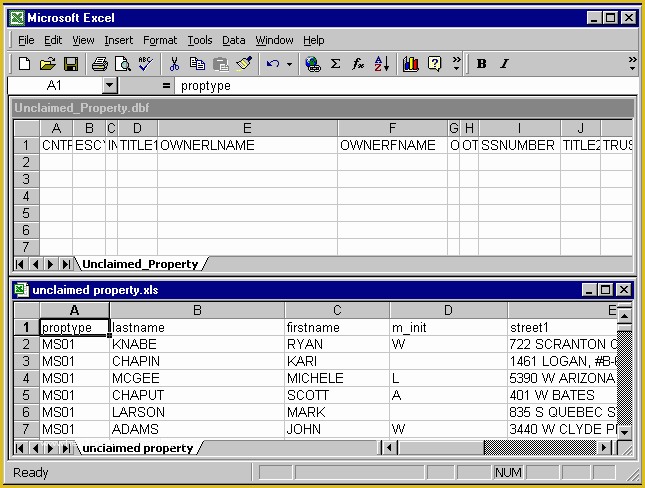Screen dimensions: 645x488
Task: Open the Data menu
Action: click(x=234, y=40)
